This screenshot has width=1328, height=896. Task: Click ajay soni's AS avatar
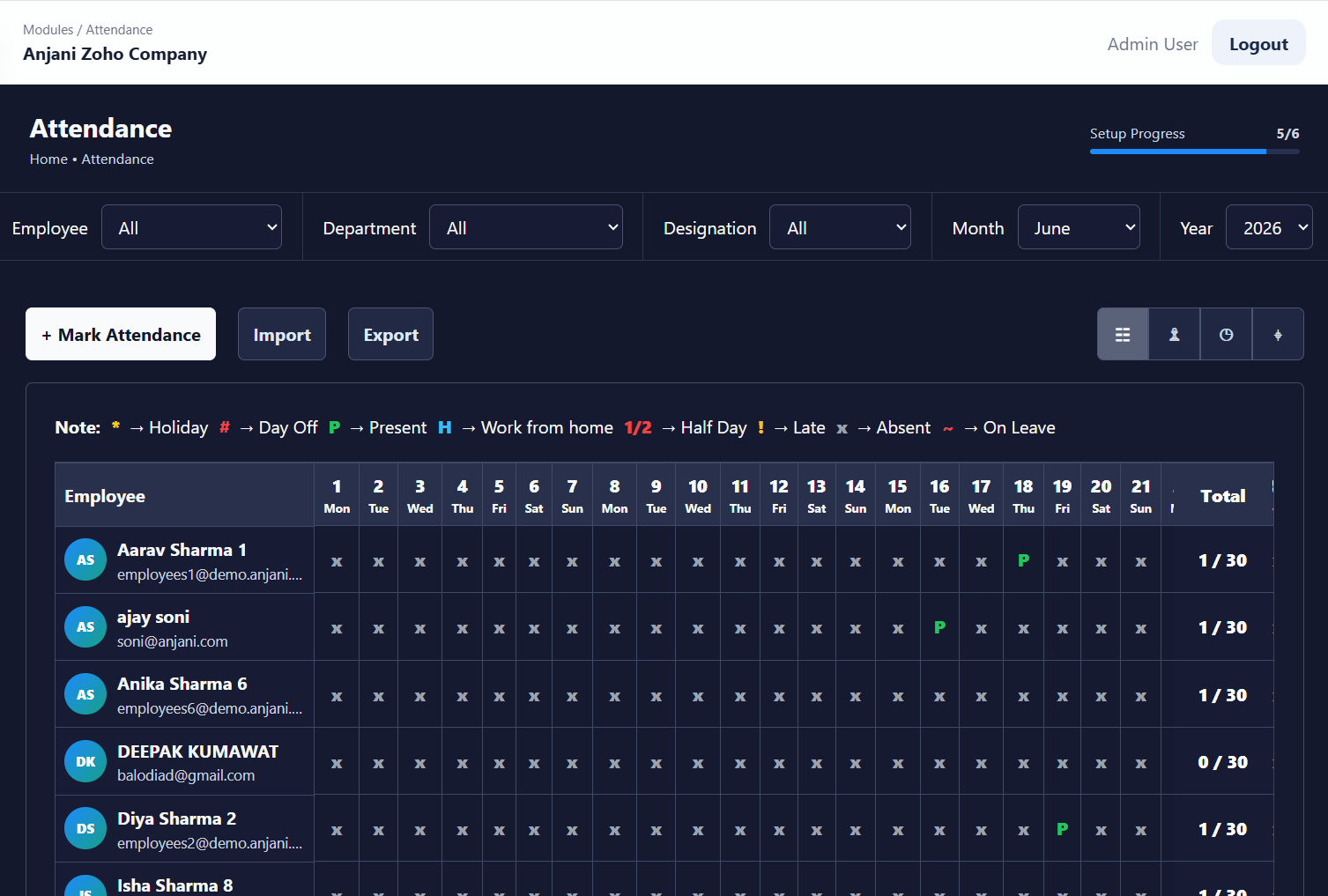click(85, 626)
